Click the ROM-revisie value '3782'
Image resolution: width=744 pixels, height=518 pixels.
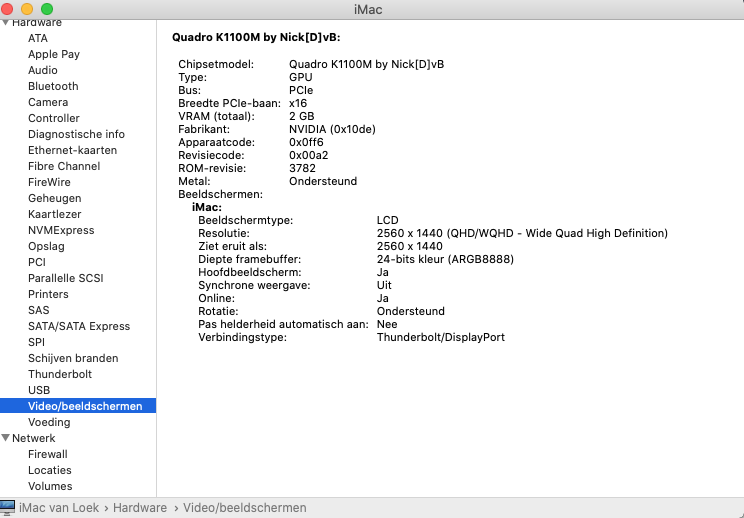[302, 168]
